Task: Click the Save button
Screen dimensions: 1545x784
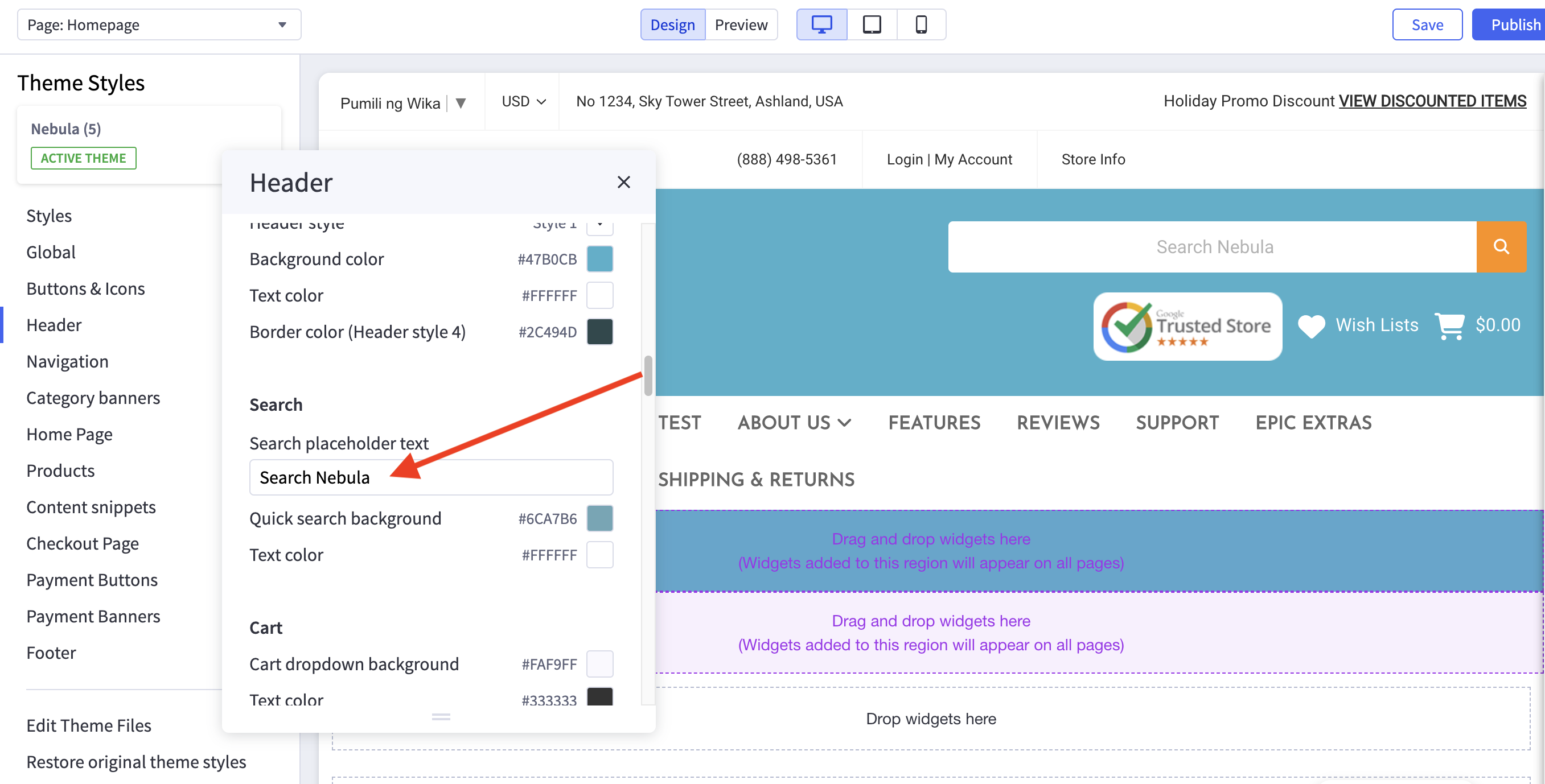Action: click(x=1425, y=24)
